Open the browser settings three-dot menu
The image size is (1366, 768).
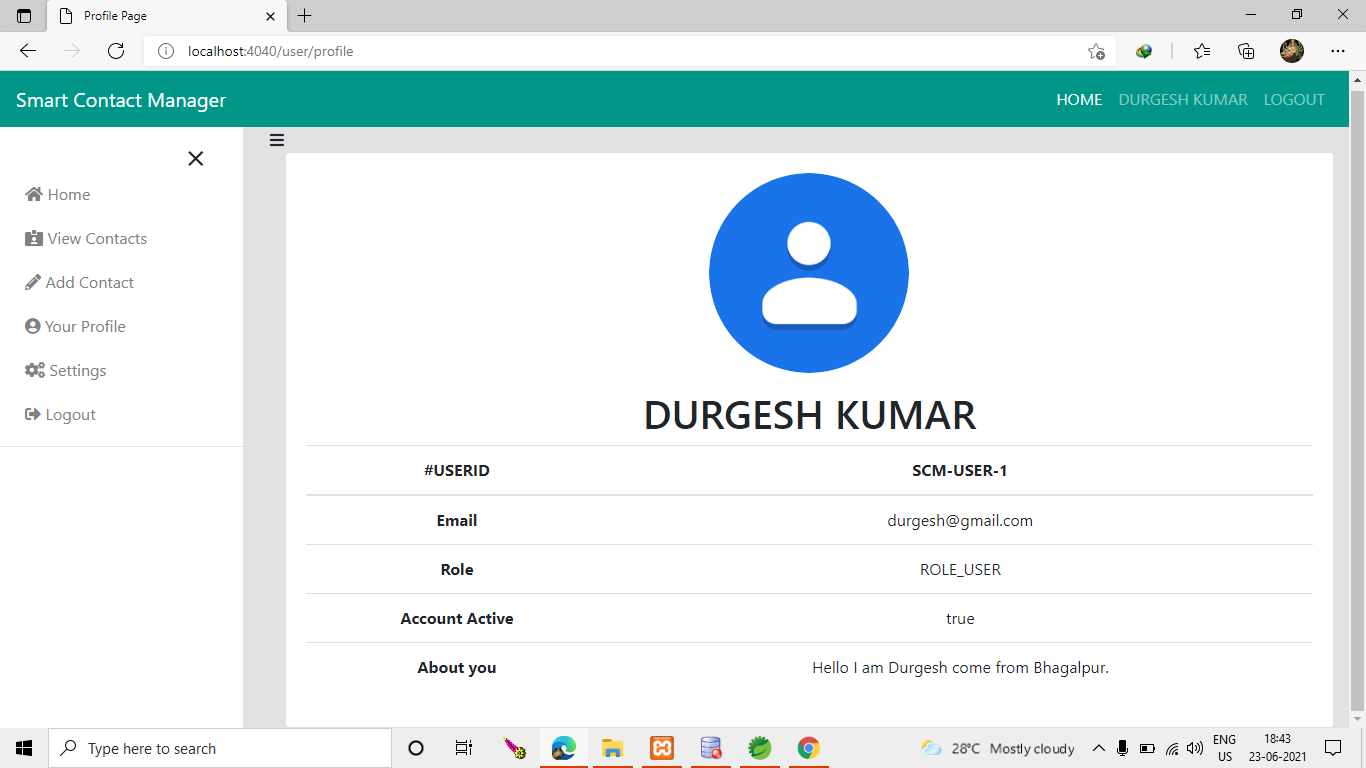(x=1338, y=51)
